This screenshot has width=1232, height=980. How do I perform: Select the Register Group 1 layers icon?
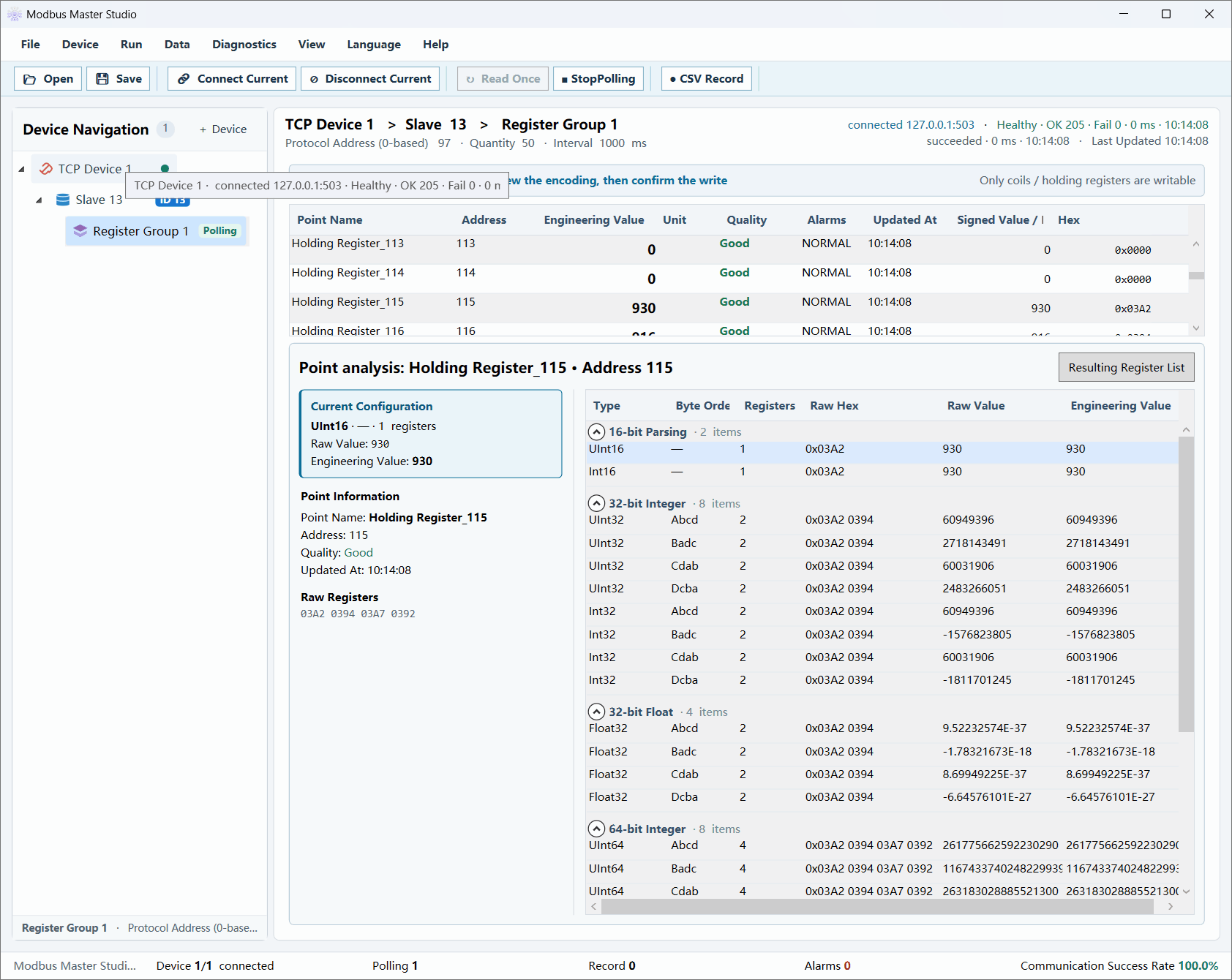point(80,231)
